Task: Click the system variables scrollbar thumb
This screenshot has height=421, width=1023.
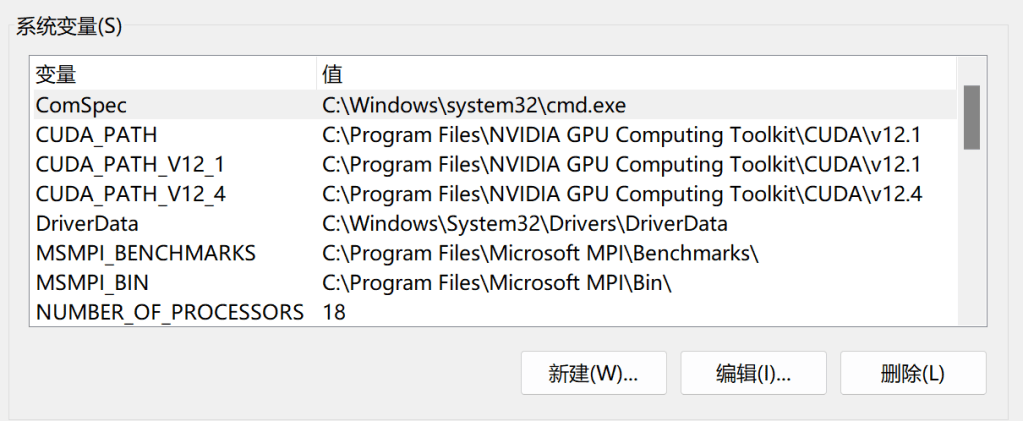Action: pos(971,117)
